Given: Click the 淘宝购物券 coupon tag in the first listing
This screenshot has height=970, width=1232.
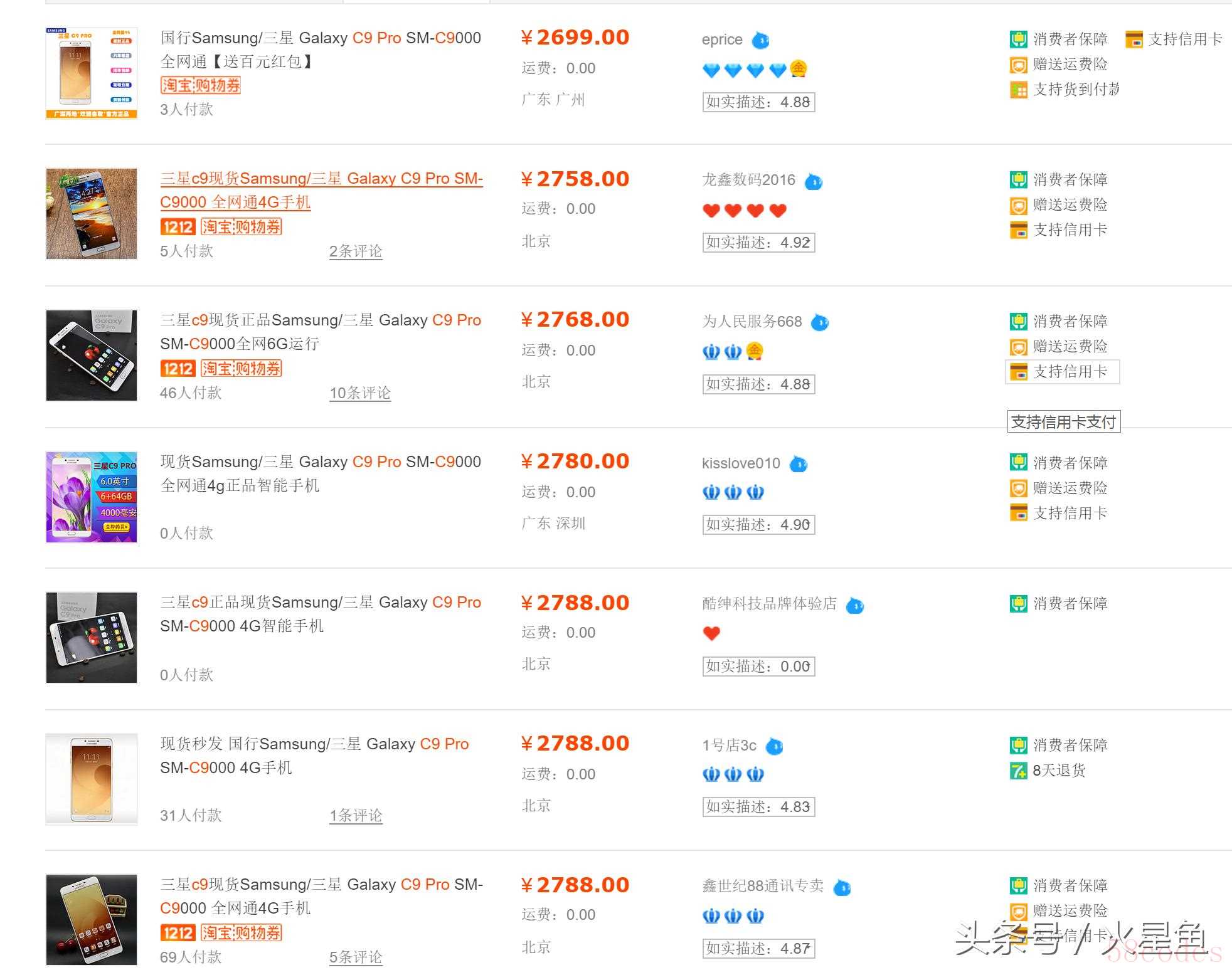Looking at the screenshot, I should pos(201,85).
